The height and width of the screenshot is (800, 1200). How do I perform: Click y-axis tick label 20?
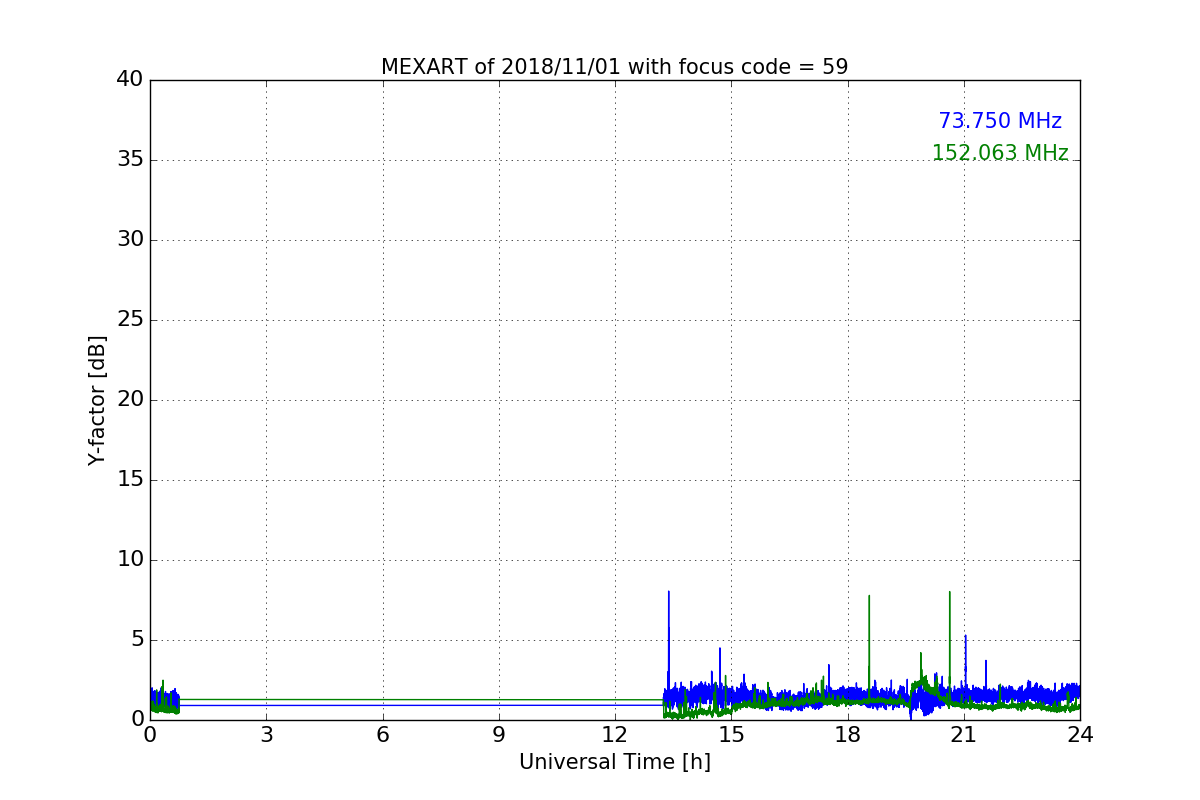130,400
